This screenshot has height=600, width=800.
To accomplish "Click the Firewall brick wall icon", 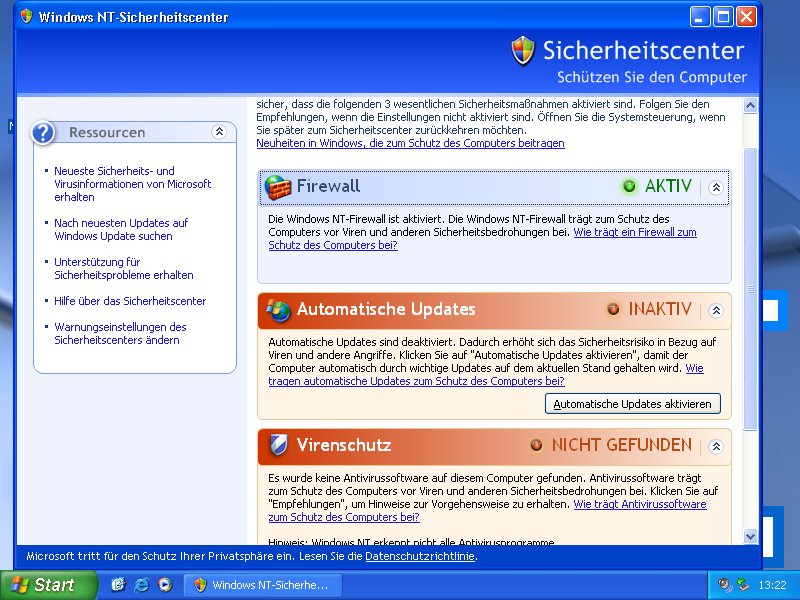I will point(278,187).
